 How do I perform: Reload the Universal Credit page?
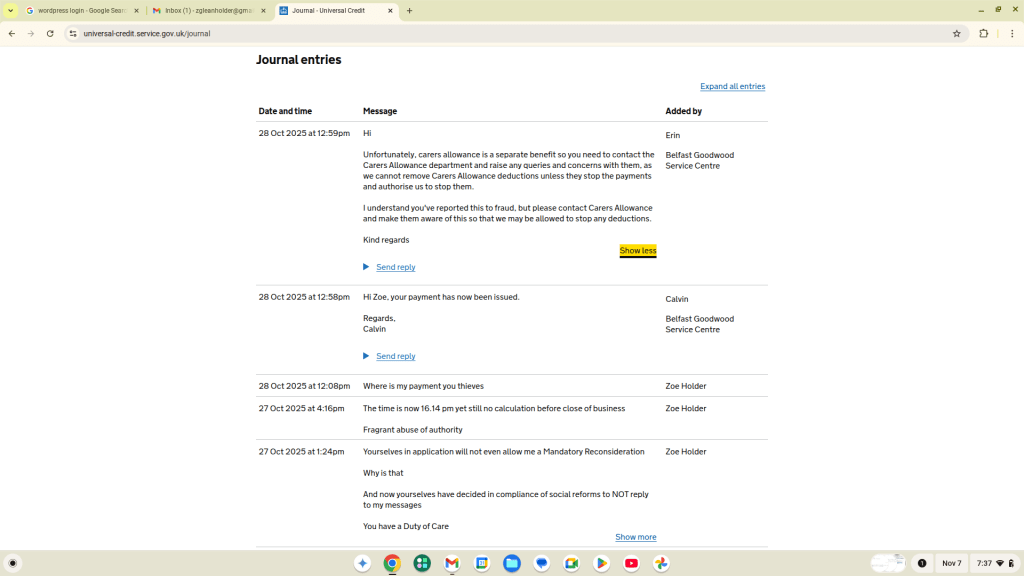click(x=50, y=33)
